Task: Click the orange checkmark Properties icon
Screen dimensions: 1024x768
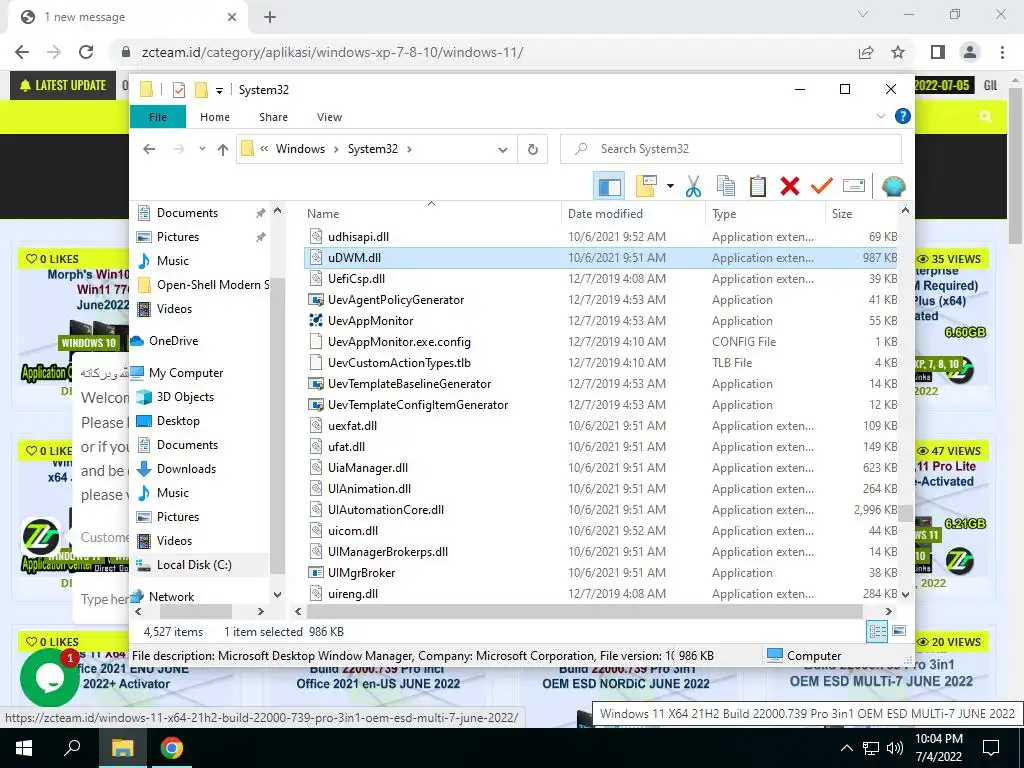Action: tap(822, 187)
